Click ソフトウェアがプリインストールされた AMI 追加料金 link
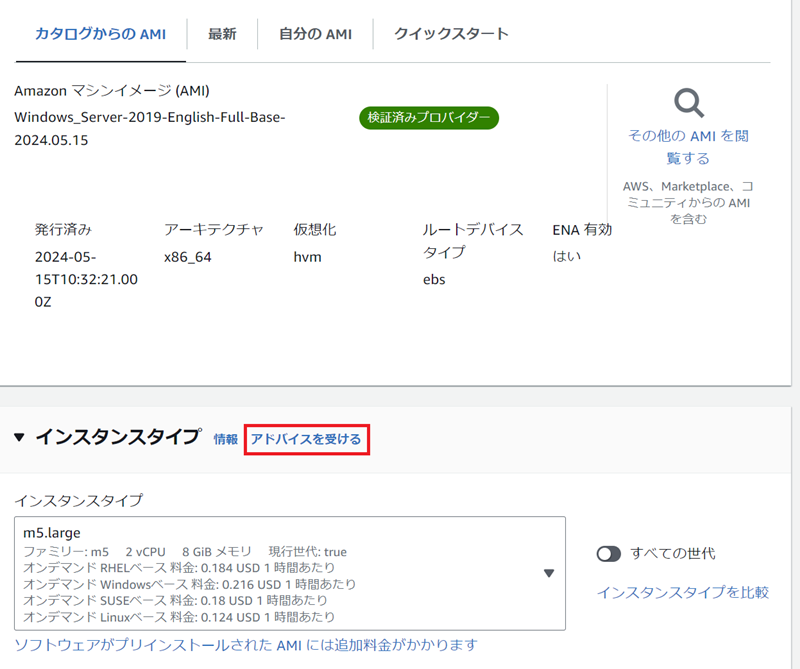The image size is (800, 669). pos(246,645)
